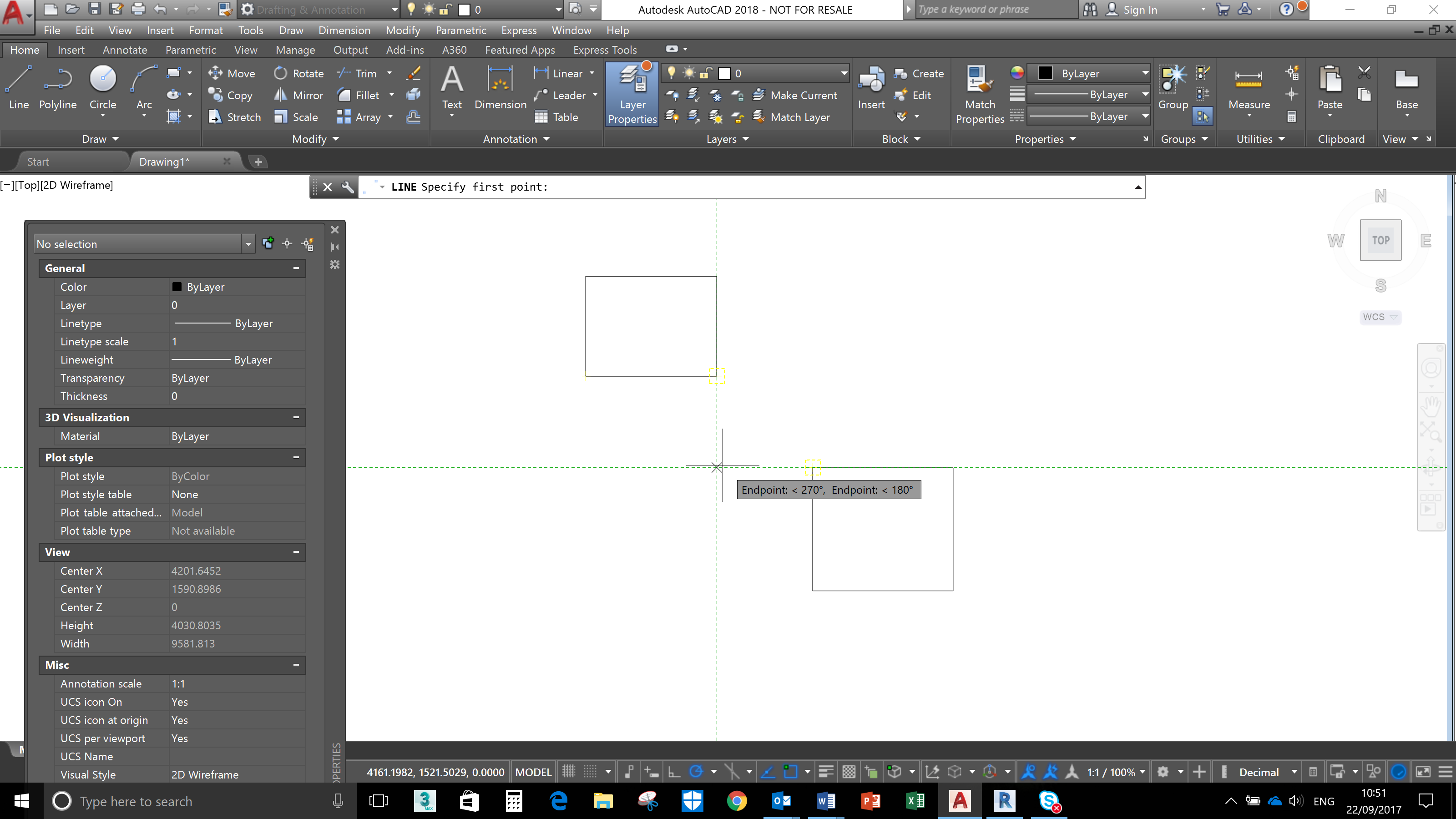1456x819 pixels.
Task: Toggle transparency display in status bar
Action: coord(849,772)
